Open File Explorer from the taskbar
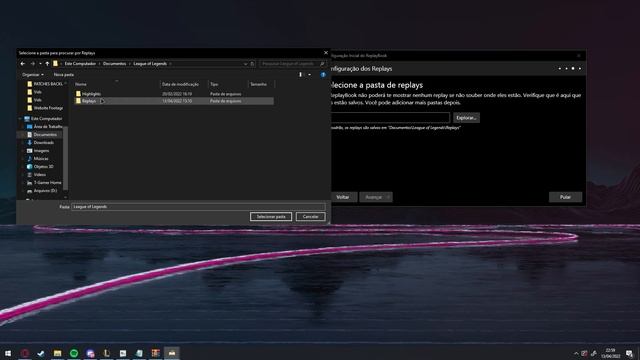The image size is (640, 360). point(58,353)
